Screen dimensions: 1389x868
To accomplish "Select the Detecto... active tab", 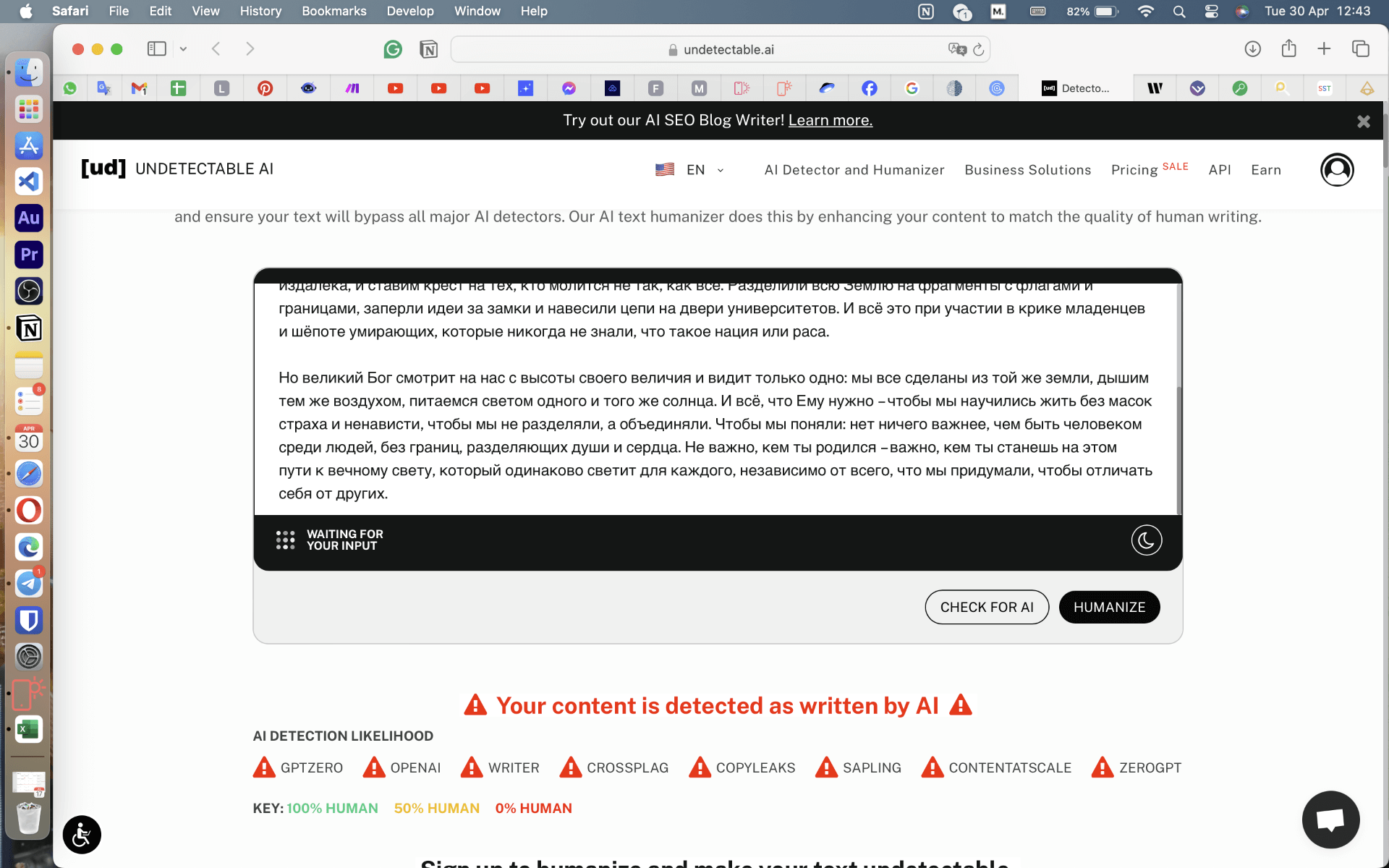I will pyautogui.click(x=1076, y=88).
